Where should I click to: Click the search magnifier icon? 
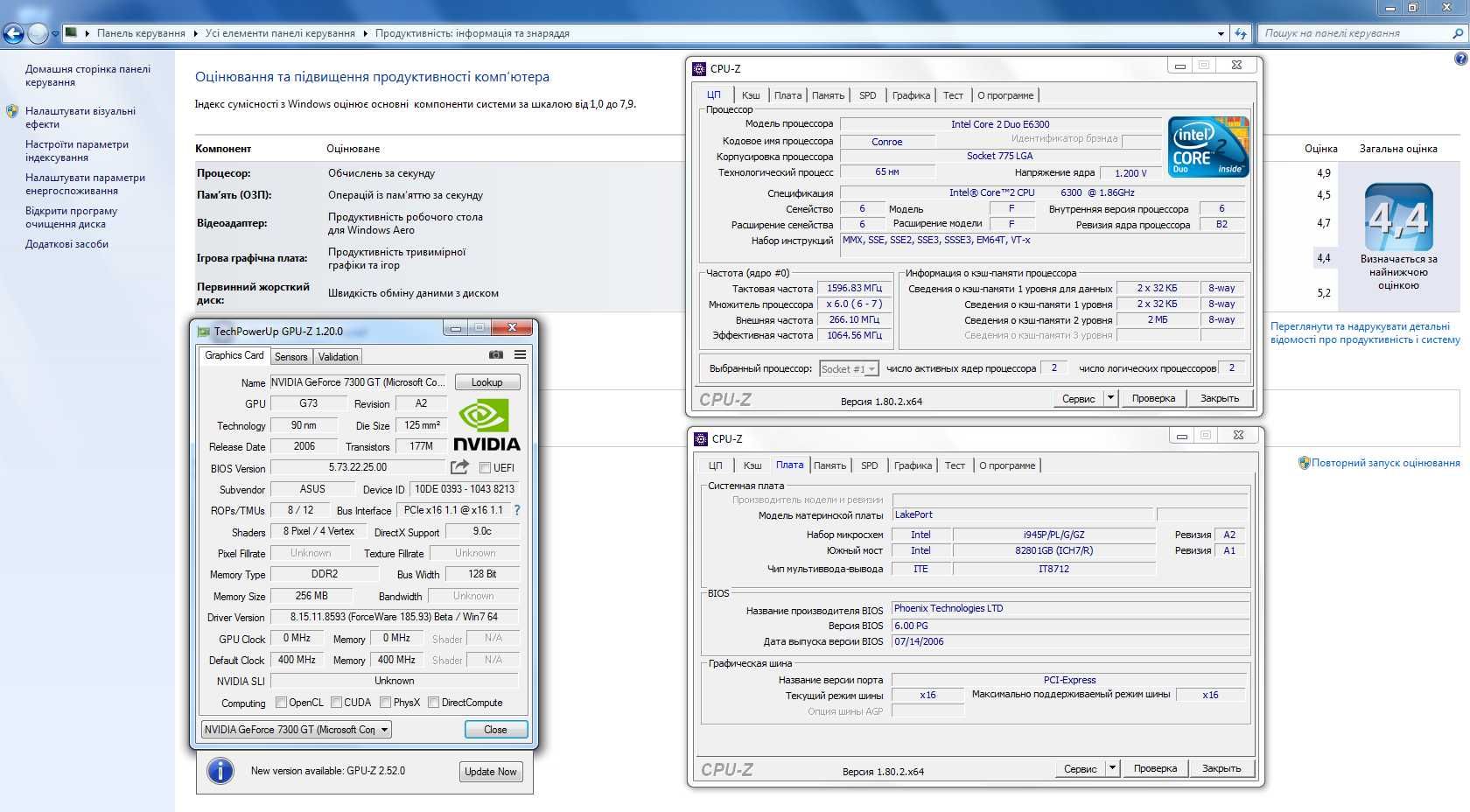[x=1458, y=33]
